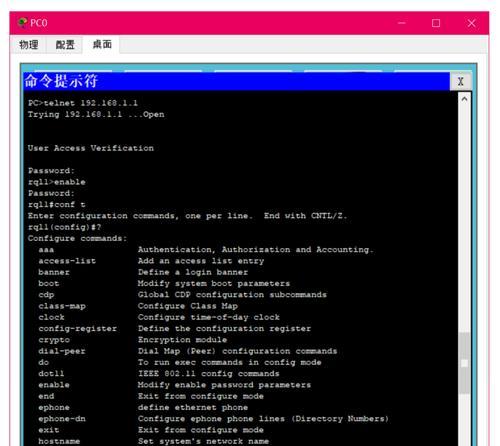
Task: Click 'Define a login banner' description
Action: coord(193,272)
